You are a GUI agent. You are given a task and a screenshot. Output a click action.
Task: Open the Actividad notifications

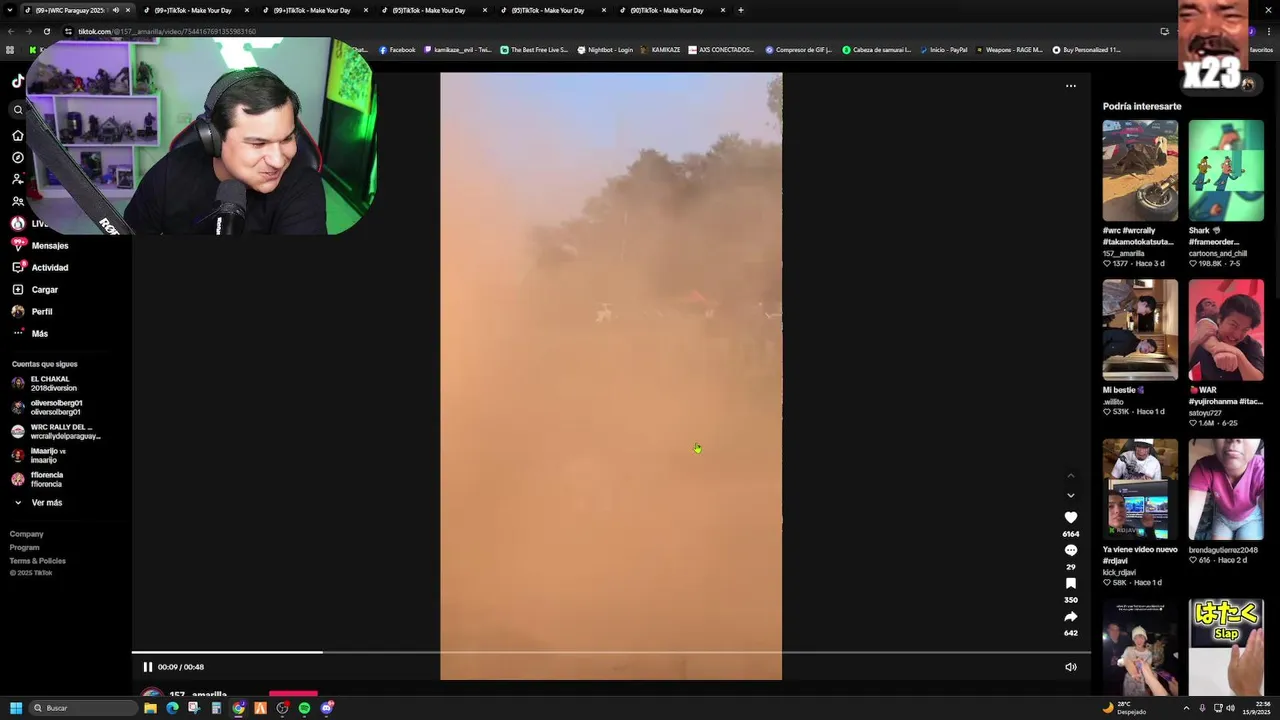(40, 268)
